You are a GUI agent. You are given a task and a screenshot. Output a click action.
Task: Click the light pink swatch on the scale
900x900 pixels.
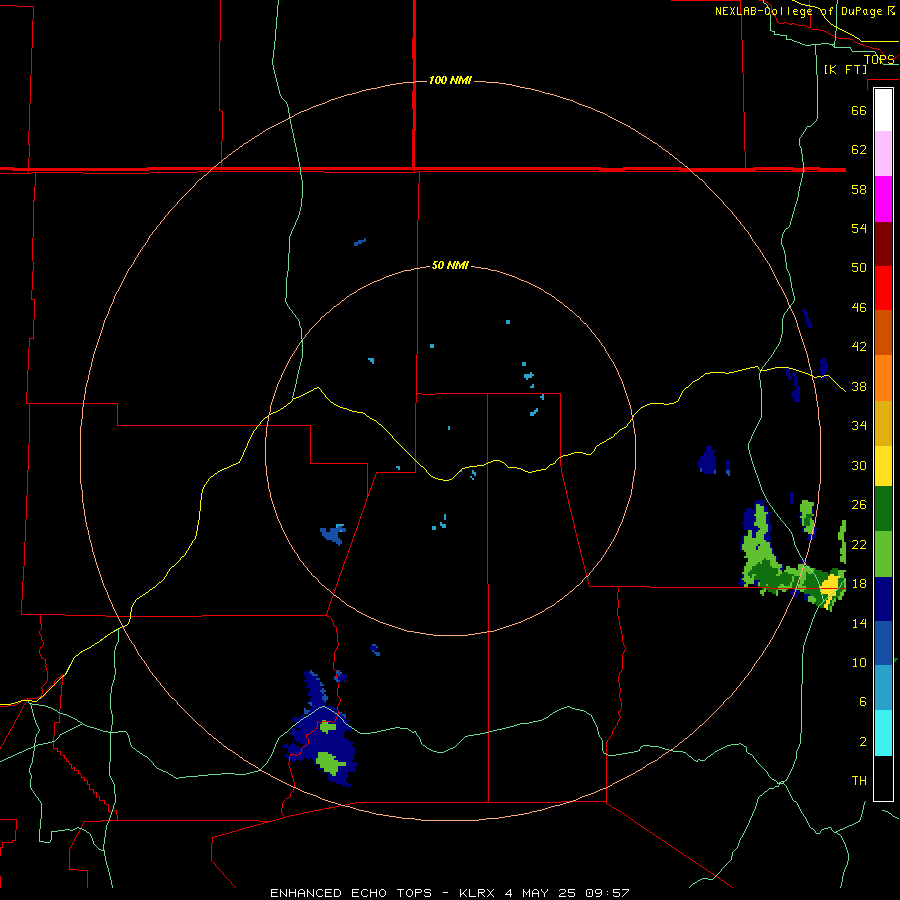883,154
